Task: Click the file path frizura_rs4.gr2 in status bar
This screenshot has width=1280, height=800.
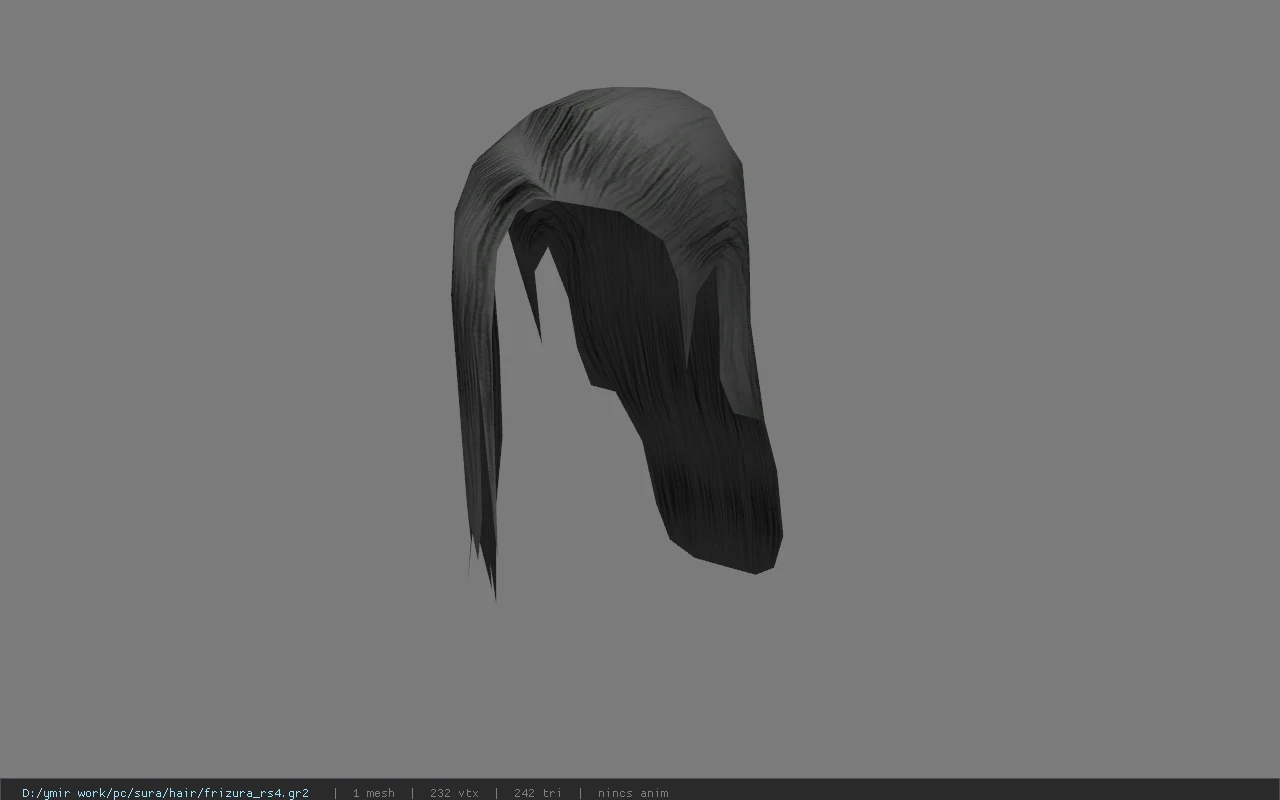Action: coord(165,793)
